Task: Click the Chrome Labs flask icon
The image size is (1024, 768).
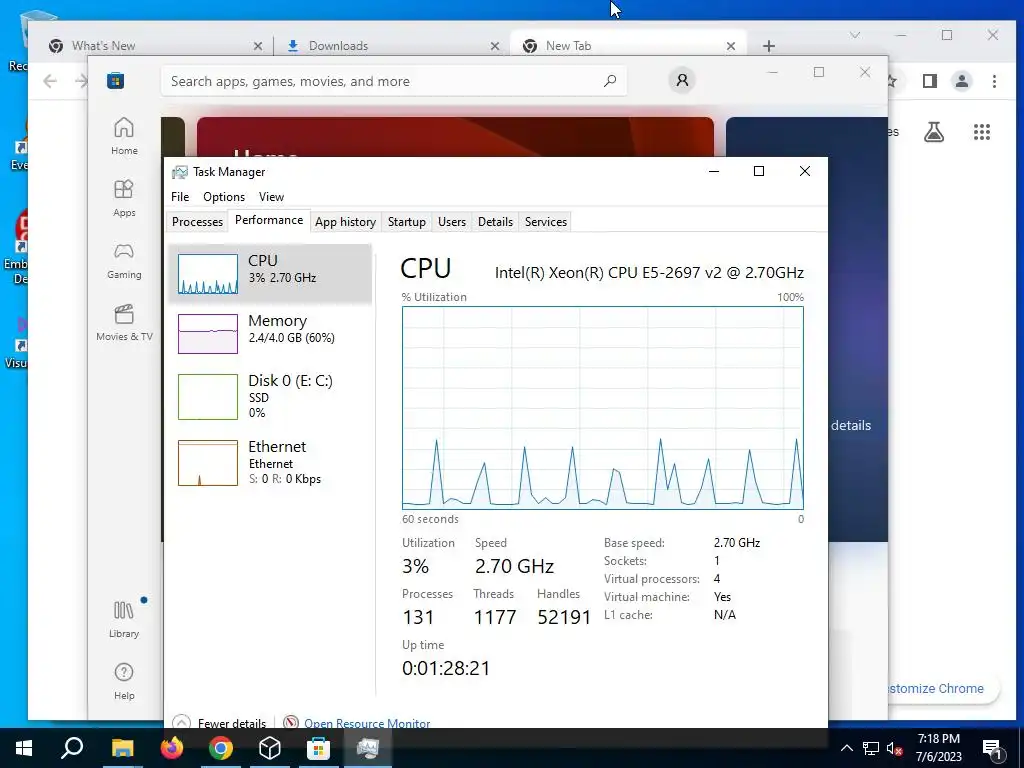Action: tap(934, 132)
